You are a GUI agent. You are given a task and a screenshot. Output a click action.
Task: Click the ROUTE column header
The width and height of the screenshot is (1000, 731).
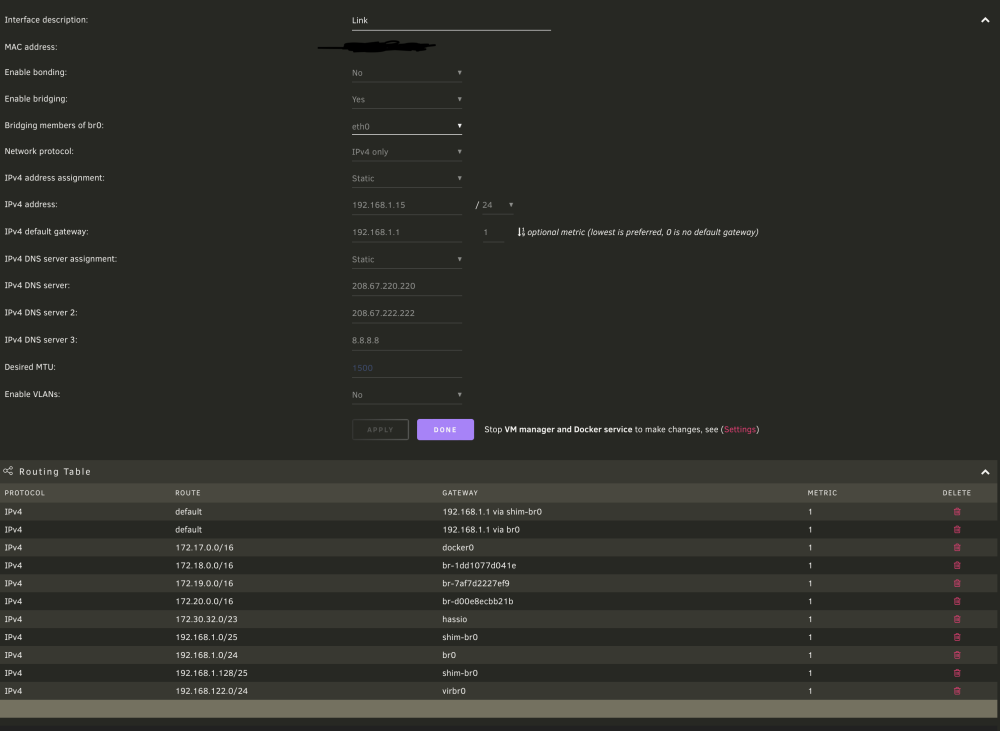188,493
